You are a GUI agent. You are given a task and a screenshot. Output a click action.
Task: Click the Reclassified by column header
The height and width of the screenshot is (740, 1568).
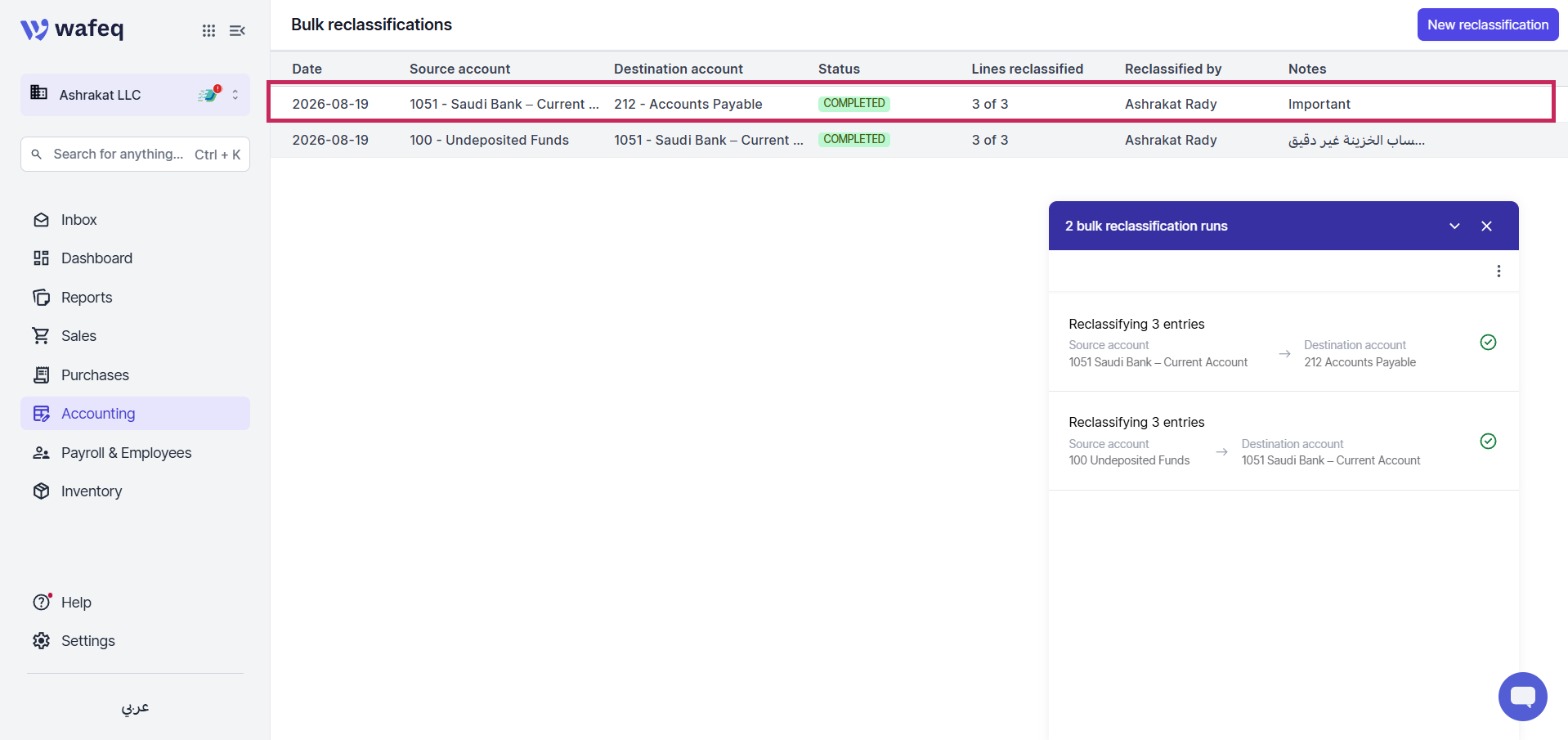pyautogui.click(x=1173, y=70)
